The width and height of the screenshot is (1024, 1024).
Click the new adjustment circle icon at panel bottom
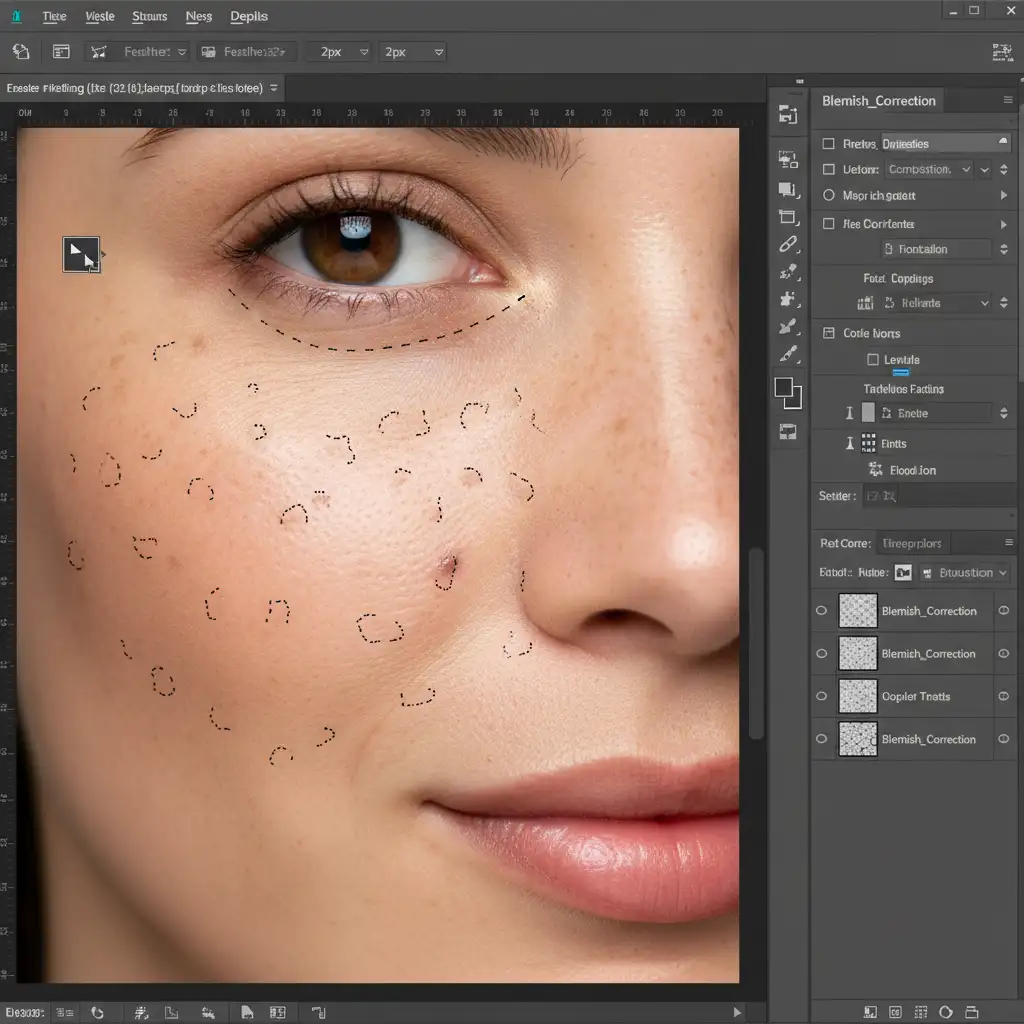pos(944,1012)
